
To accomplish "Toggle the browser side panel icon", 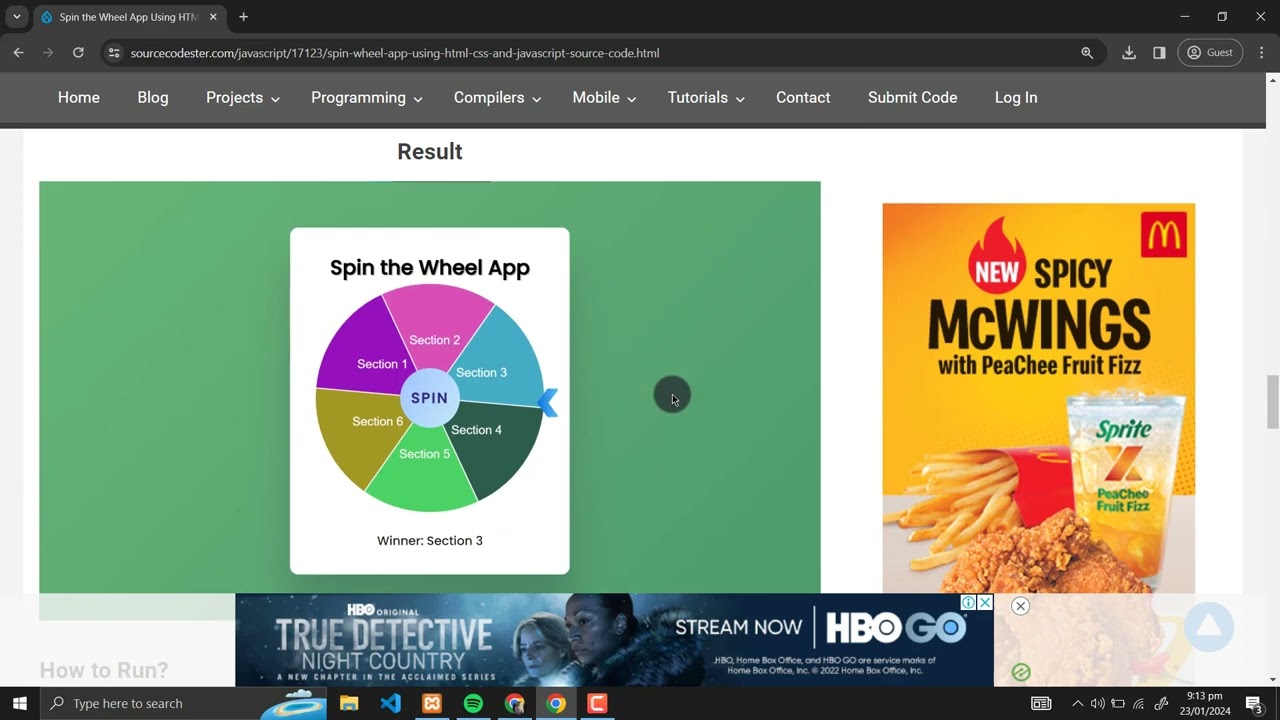I will (x=1159, y=53).
